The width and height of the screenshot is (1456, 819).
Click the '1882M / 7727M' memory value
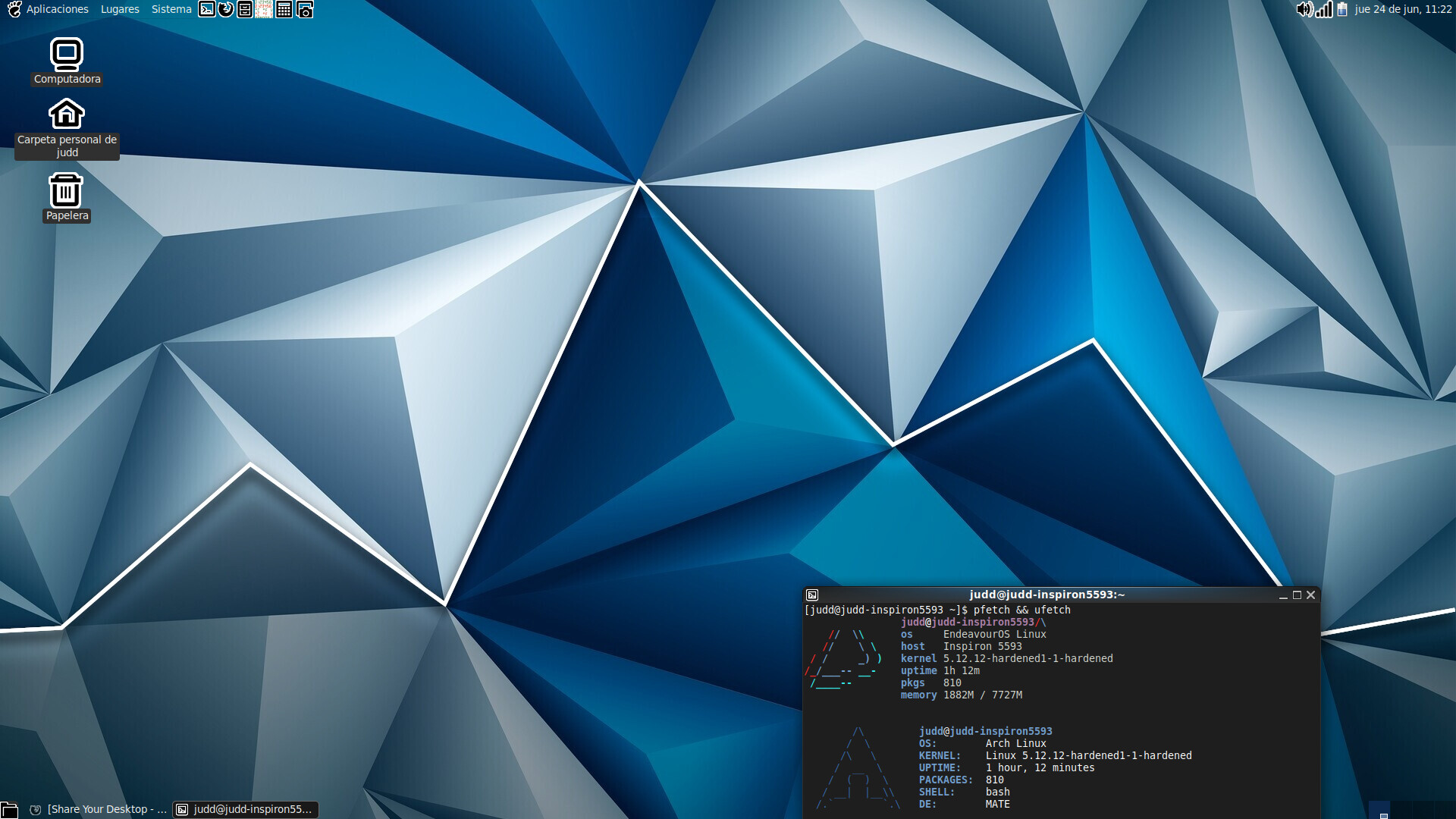click(x=982, y=695)
